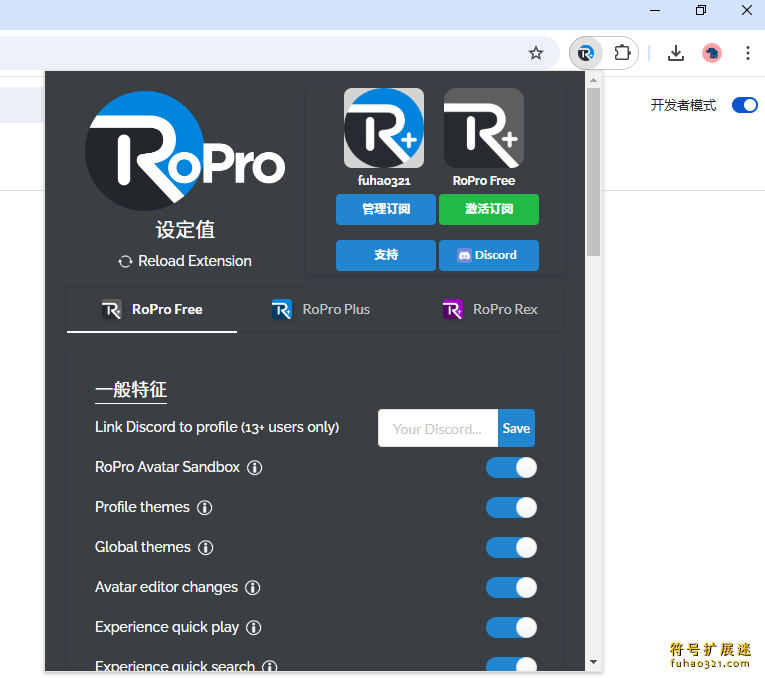Click the RoPro Free tab icon

(112, 309)
